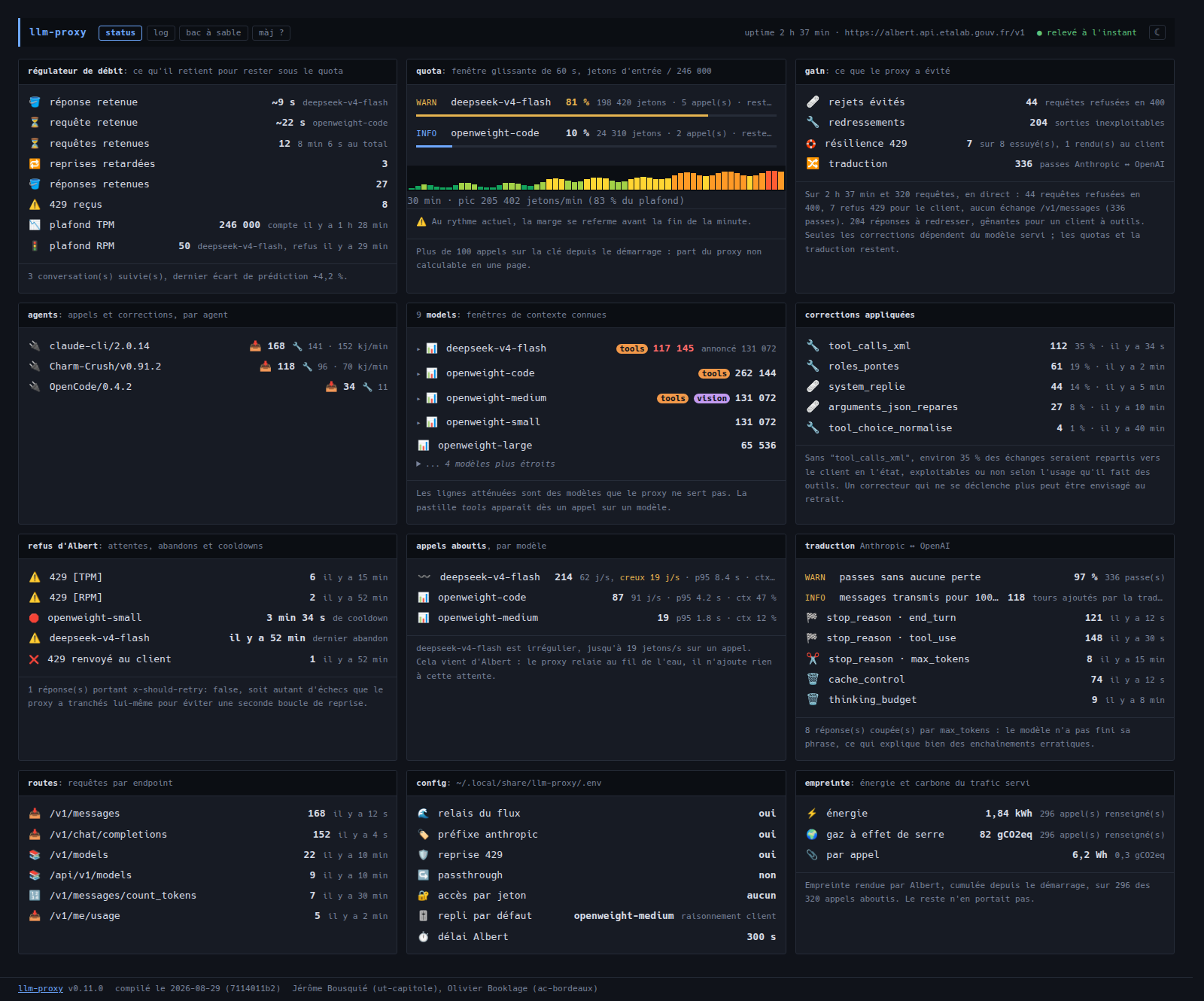Click the bandage icon beside rejets évités
This screenshot has height=1001, width=1204.
813,102
